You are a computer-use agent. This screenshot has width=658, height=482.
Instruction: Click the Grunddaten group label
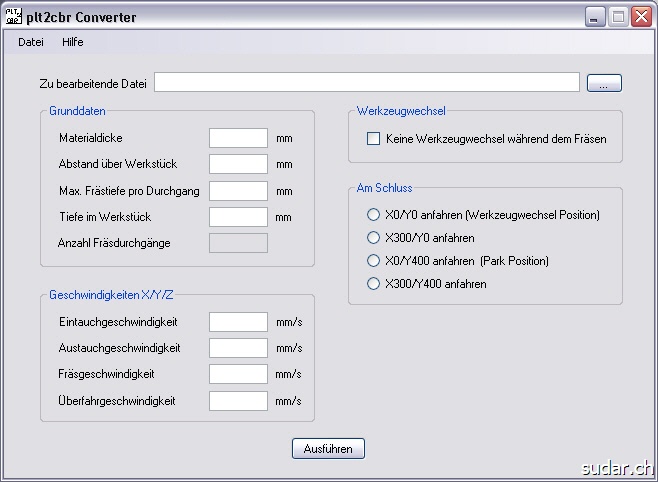[77, 111]
